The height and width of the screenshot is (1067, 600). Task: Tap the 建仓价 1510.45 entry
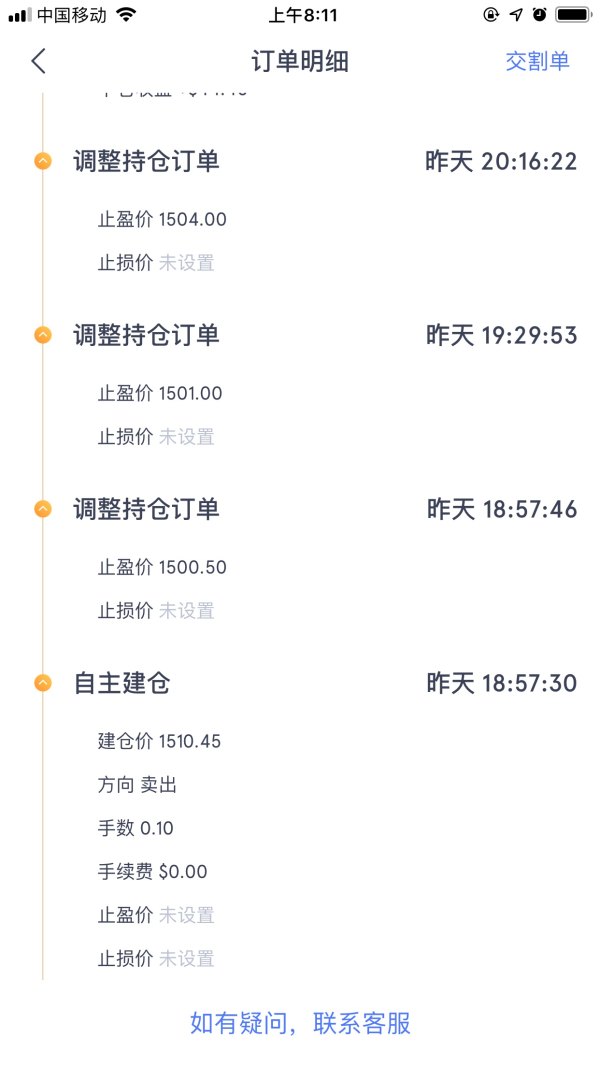(159, 741)
